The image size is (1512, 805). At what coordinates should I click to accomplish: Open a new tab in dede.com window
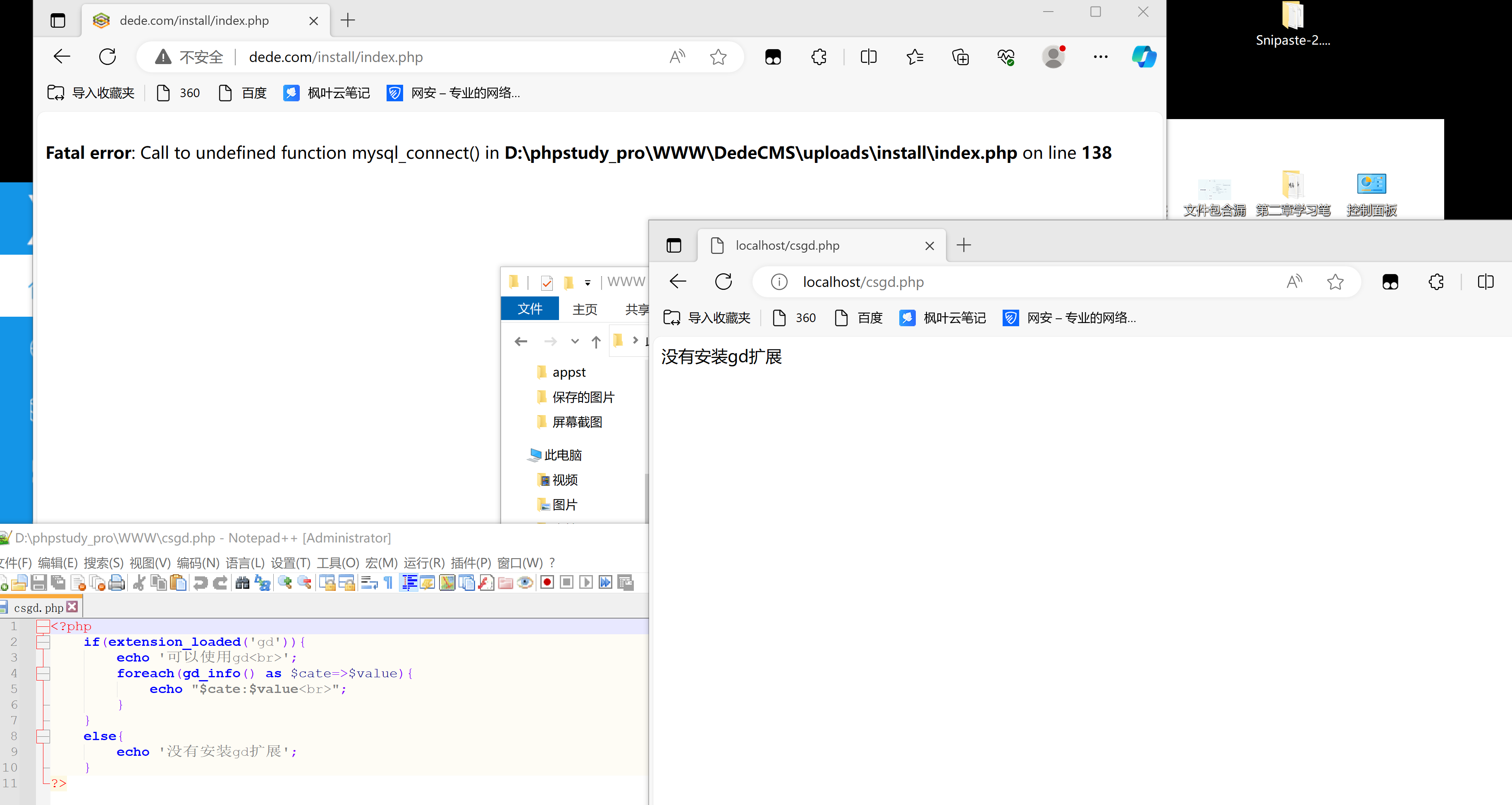click(348, 21)
